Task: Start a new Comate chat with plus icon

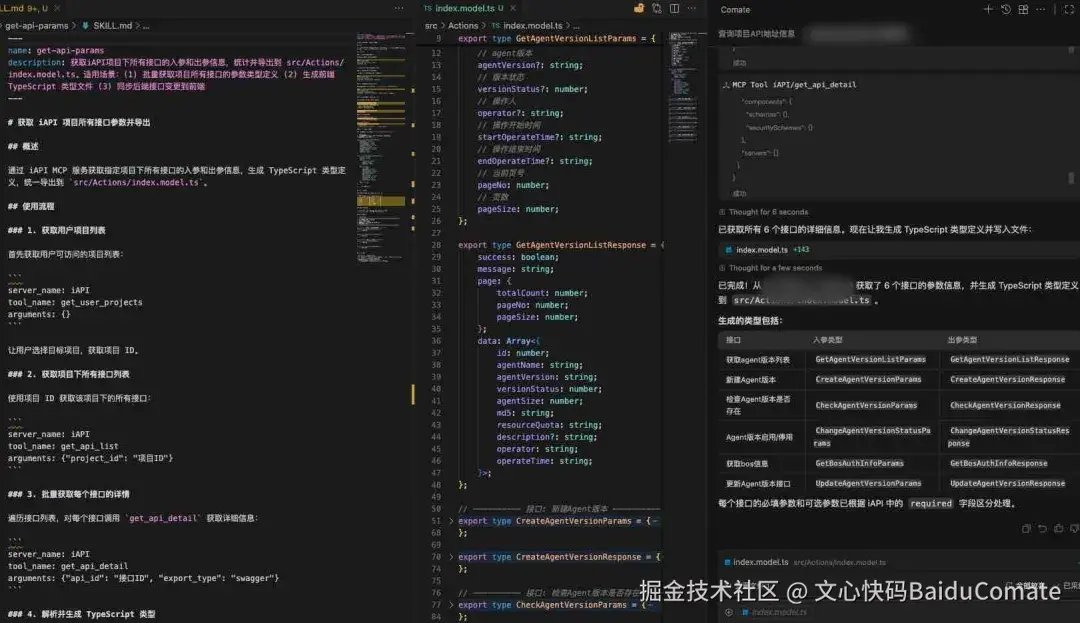Action: (x=988, y=10)
